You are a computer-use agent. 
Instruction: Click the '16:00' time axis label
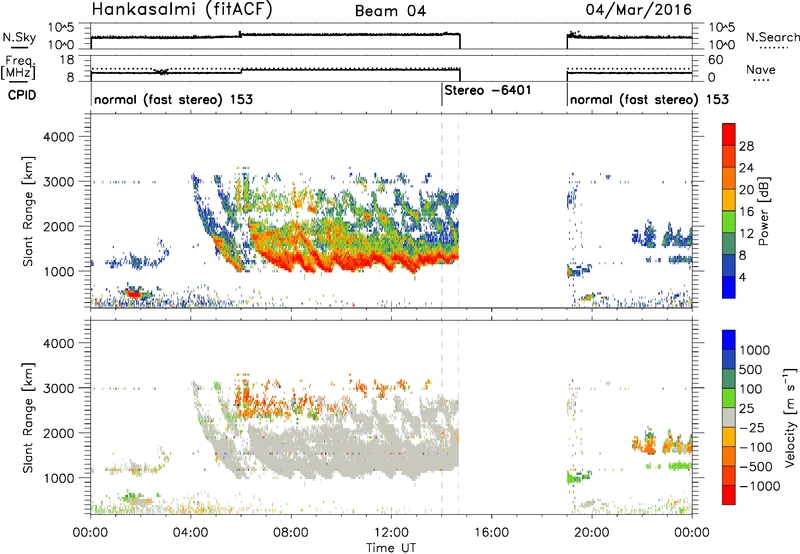pyautogui.click(x=491, y=533)
